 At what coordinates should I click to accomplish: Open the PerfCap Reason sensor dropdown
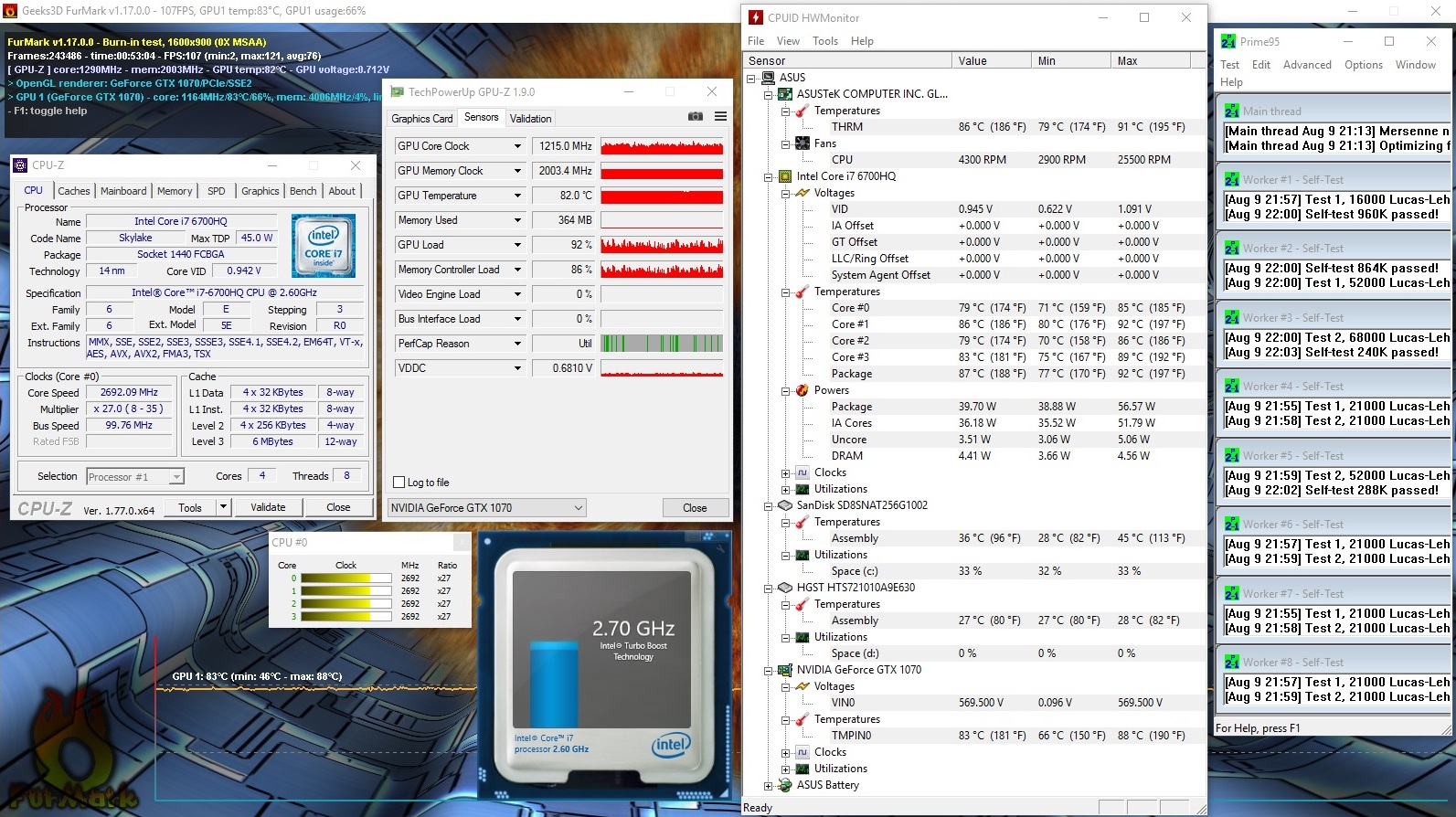coord(517,344)
